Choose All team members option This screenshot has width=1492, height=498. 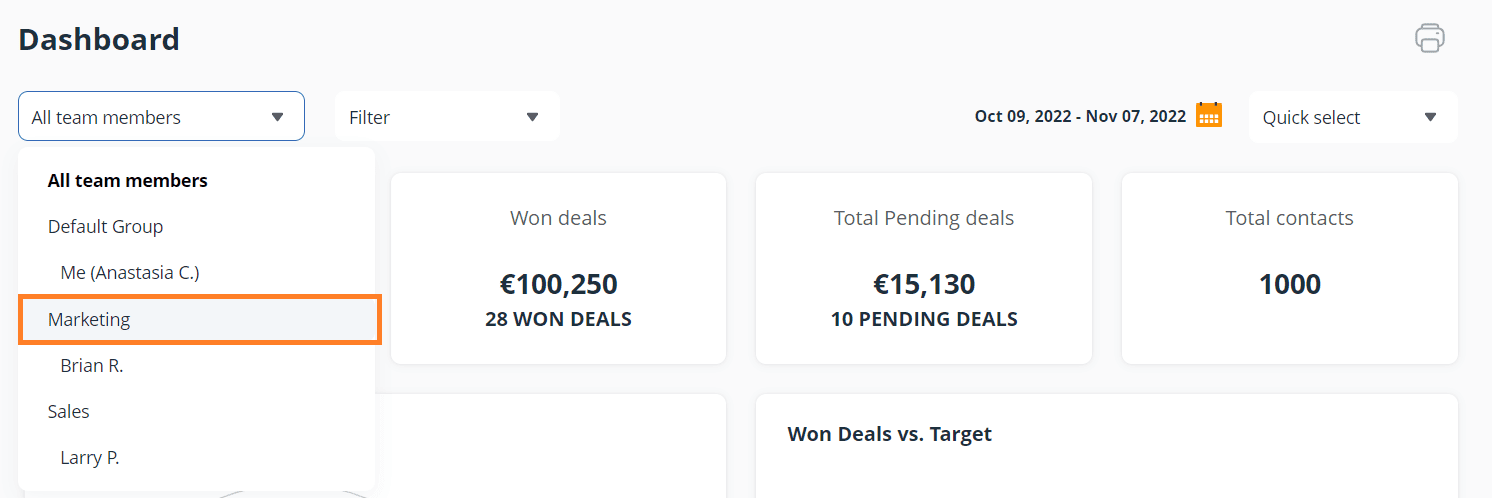coord(128,181)
